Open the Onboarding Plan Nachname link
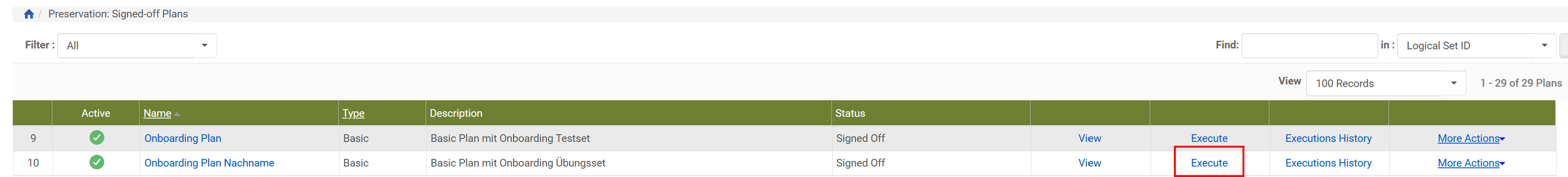Viewport: 1568px width, 177px height. coord(209,163)
